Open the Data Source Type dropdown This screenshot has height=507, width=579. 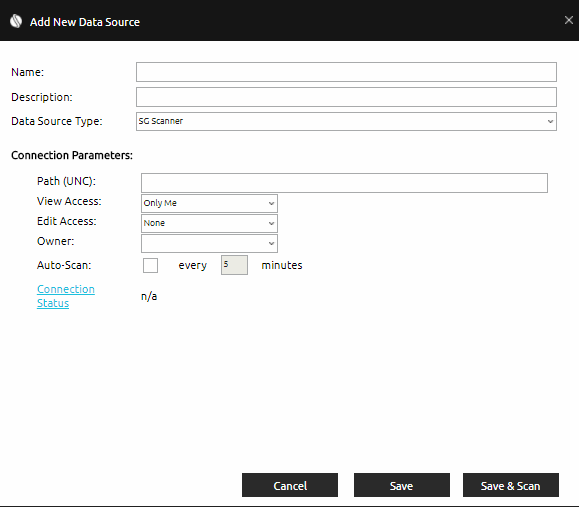pos(346,121)
